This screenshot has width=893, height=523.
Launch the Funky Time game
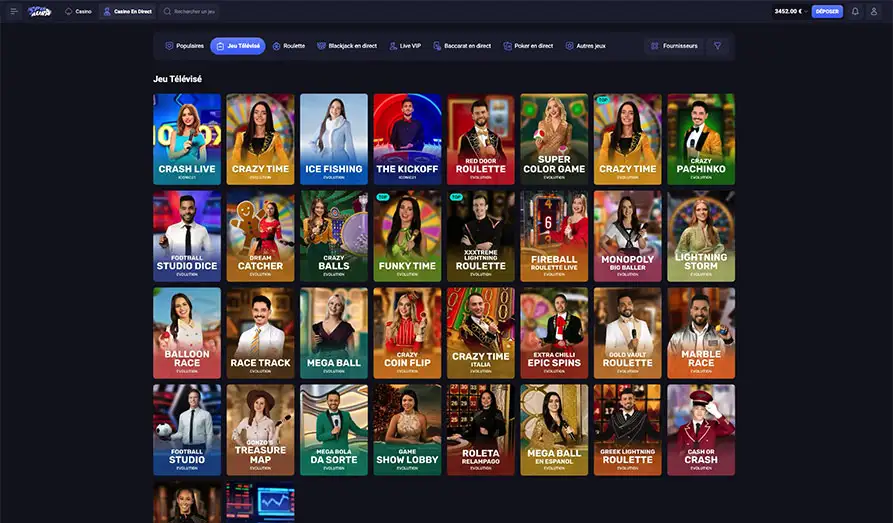[407, 236]
